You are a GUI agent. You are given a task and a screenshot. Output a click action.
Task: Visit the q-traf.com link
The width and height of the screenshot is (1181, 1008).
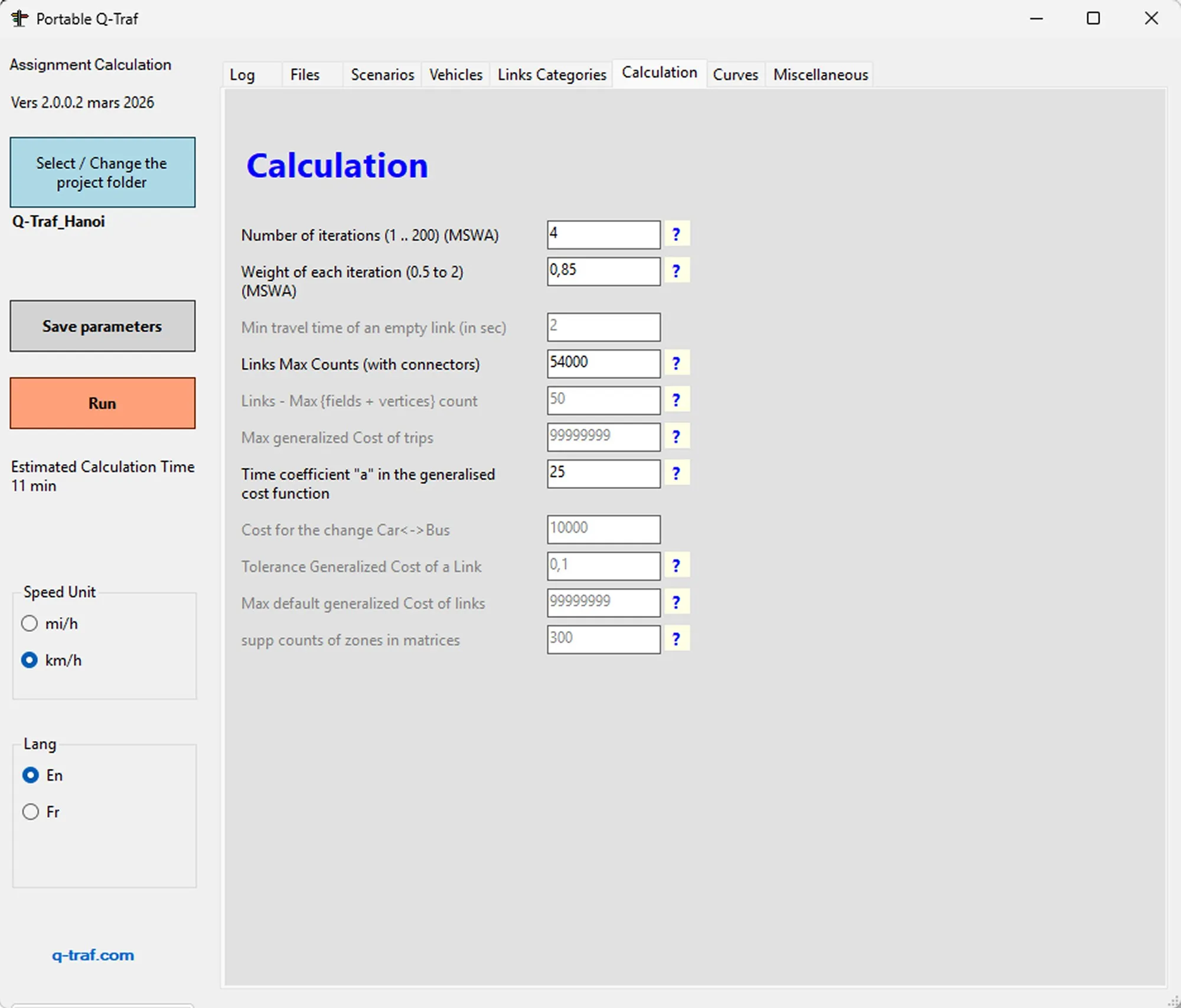click(92, 955)
